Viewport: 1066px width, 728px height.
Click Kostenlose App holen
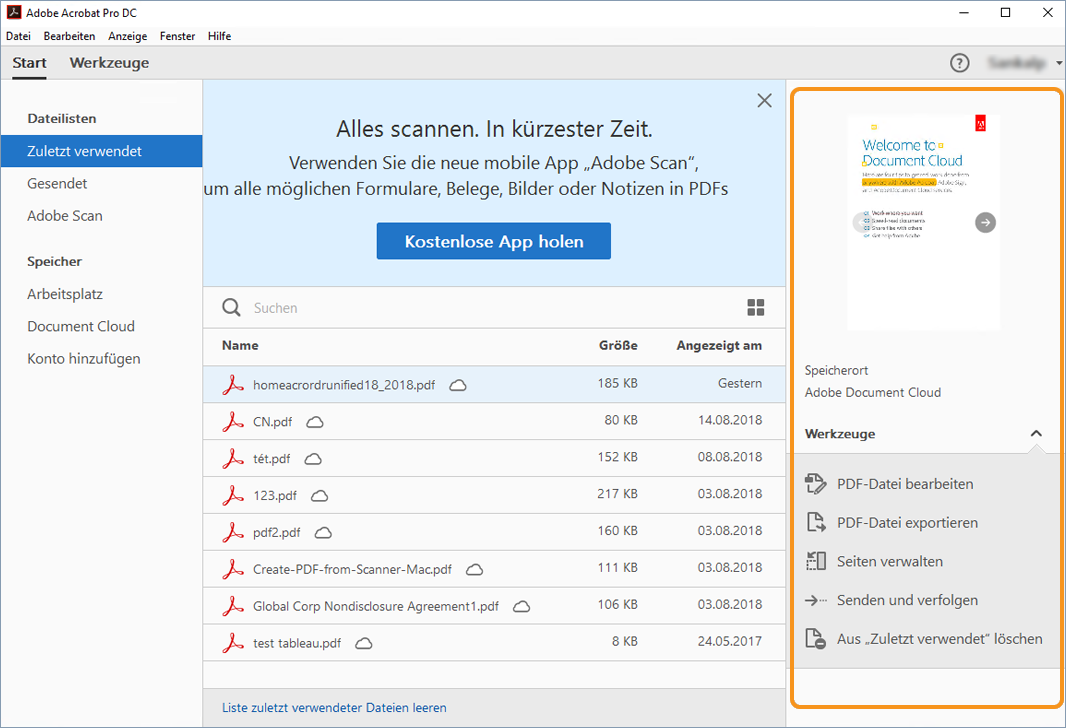tap(493, 241)
